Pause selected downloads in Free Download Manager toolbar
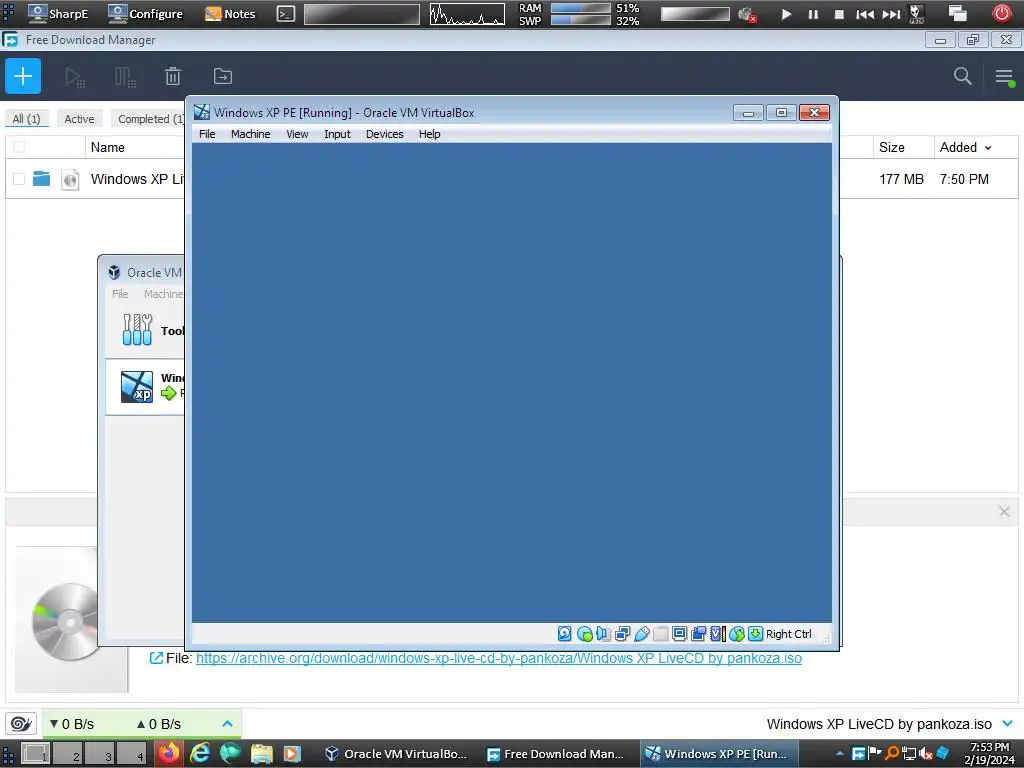Viewport: 1024px width, 768px height. (125, 77)
